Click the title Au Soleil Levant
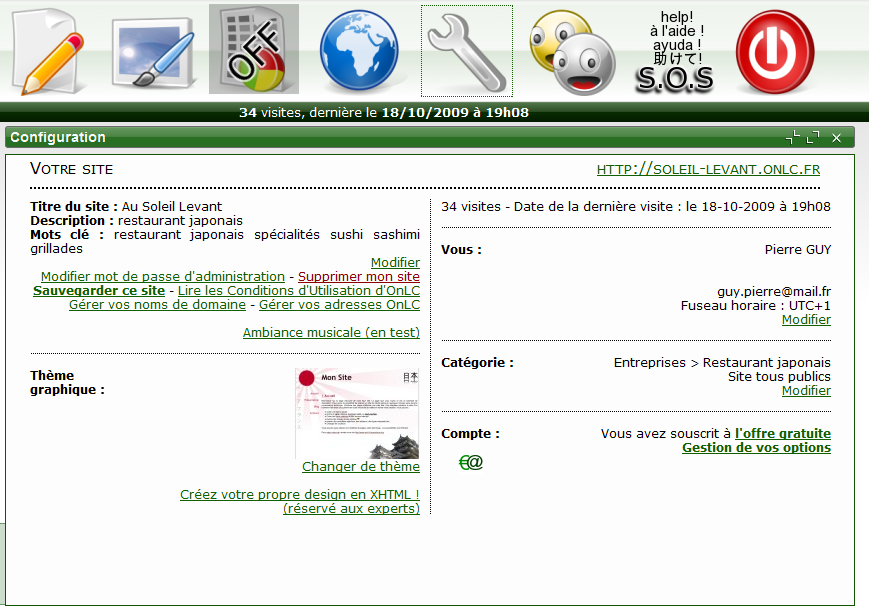Image resolution: width=869 pixels, height=607 pixels. pyautogui.click(x=172, y=206)
